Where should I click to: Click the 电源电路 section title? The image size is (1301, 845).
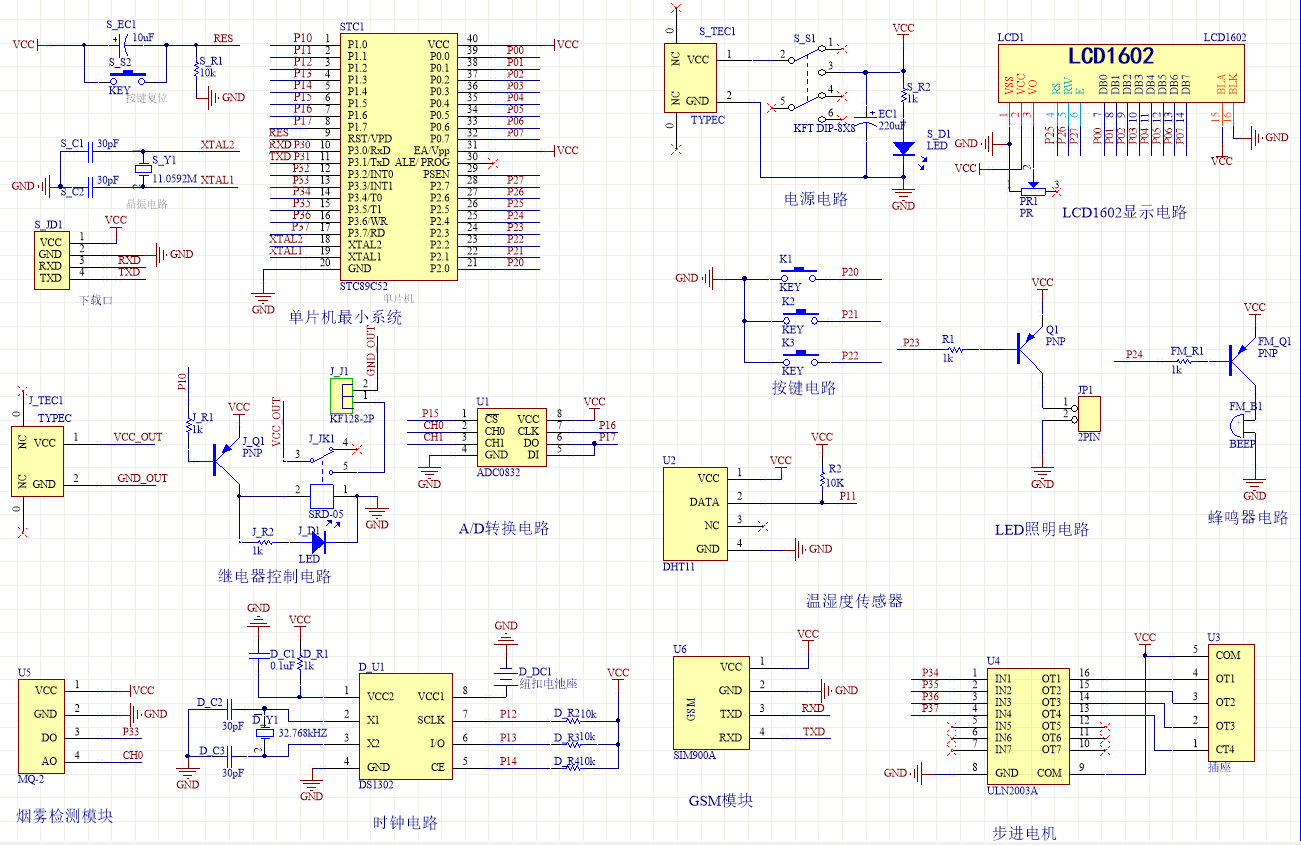click(816, 199)
